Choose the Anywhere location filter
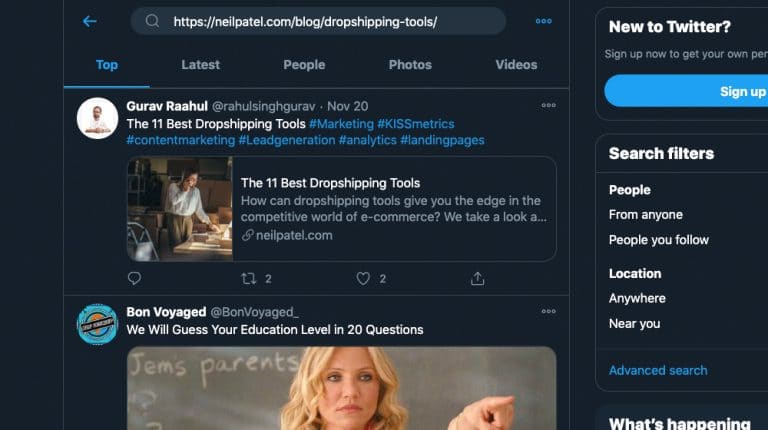Screen dimensions: 768x430 (637, 298)
